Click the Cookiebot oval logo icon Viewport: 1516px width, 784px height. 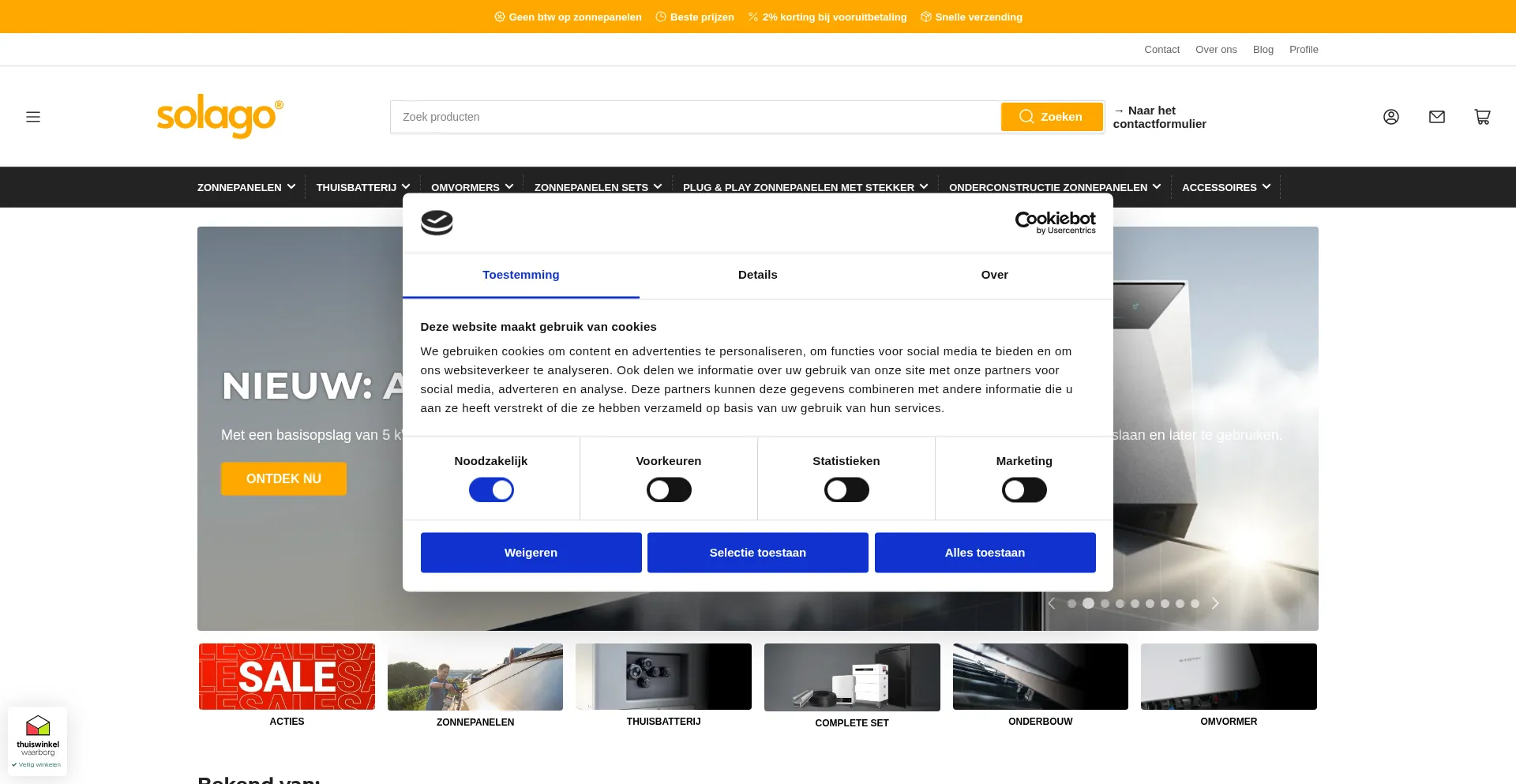437,223
